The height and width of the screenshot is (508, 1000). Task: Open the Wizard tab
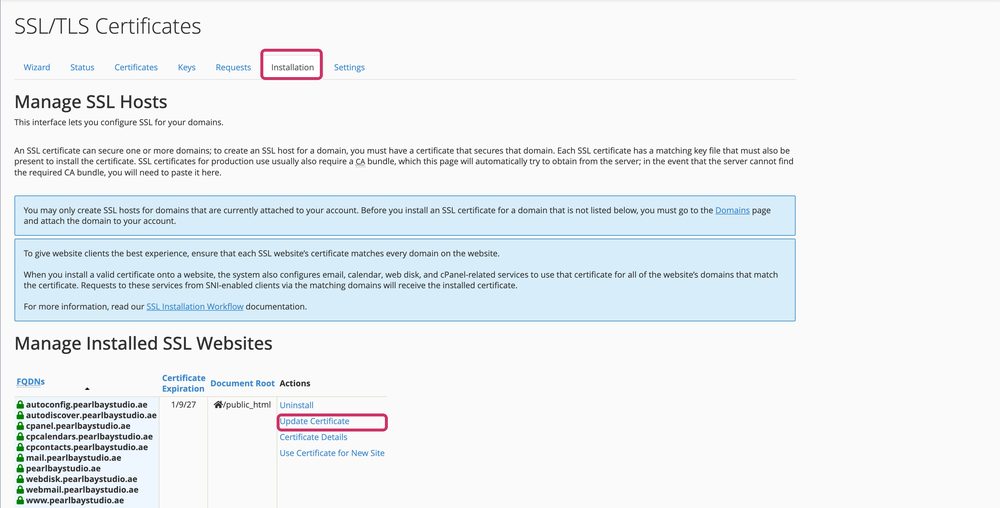pos(37,67)
